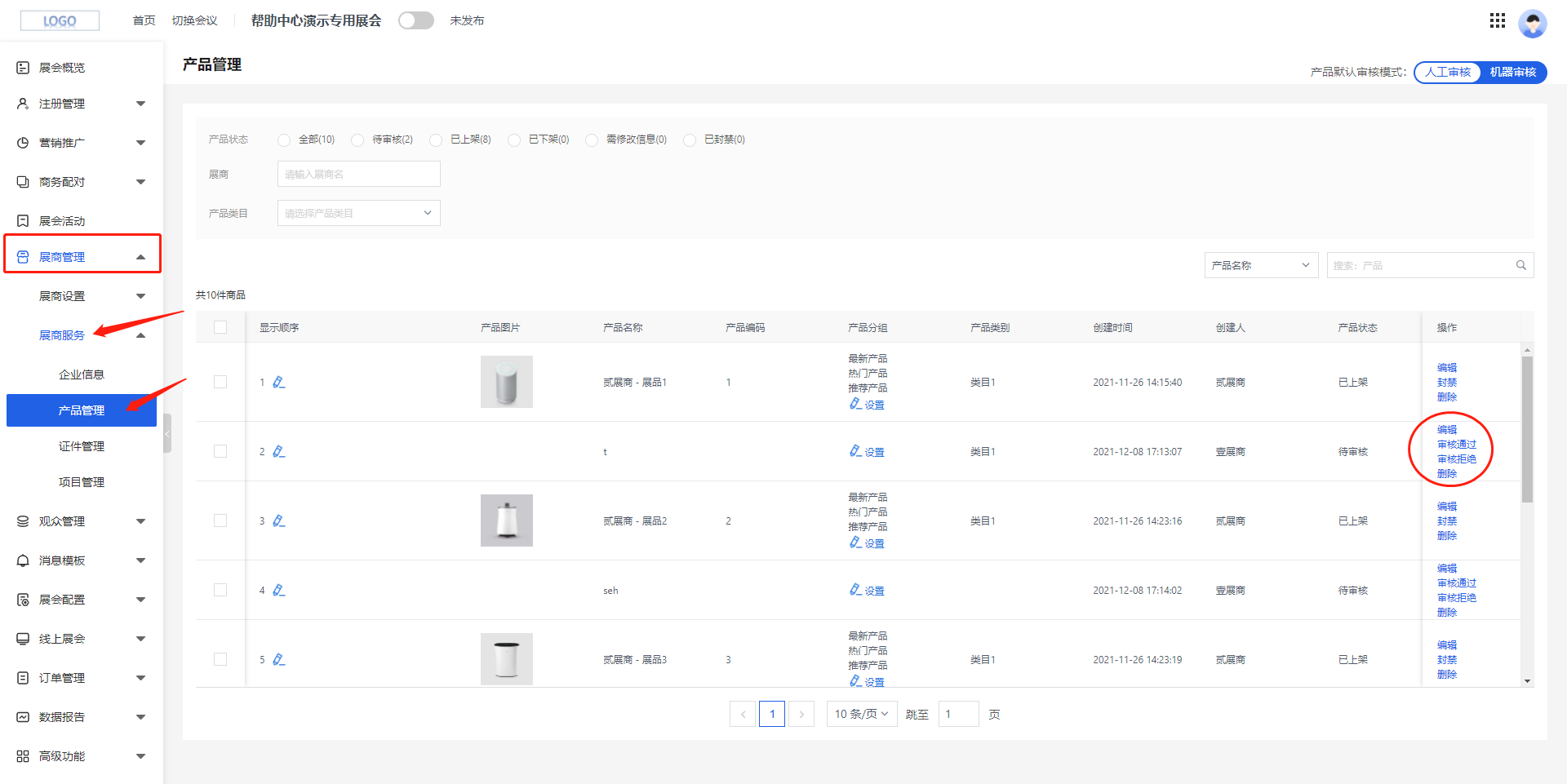Click 设置 group icon for product t

point(855,451)
